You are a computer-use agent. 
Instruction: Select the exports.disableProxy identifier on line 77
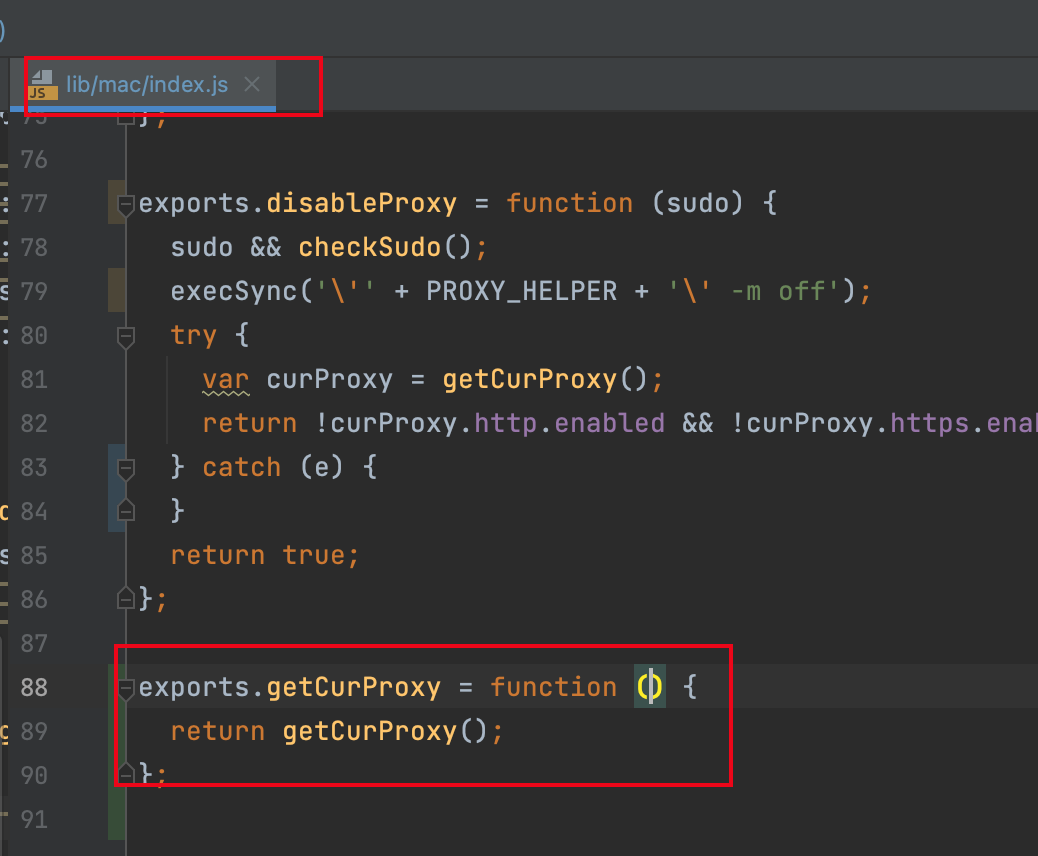click(x=297, y=202)
